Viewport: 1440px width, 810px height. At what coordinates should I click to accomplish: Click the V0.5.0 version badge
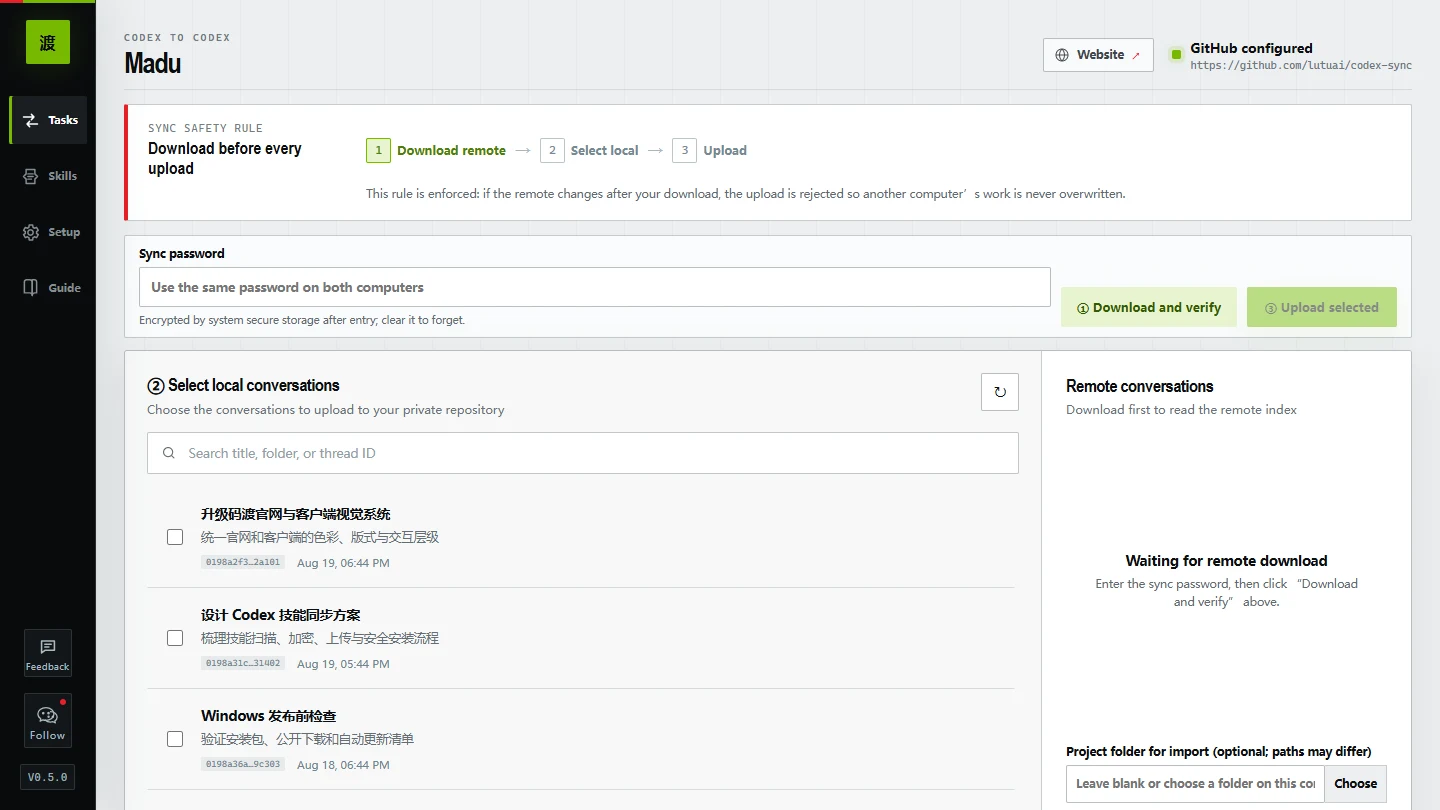(x=48, y=777)
